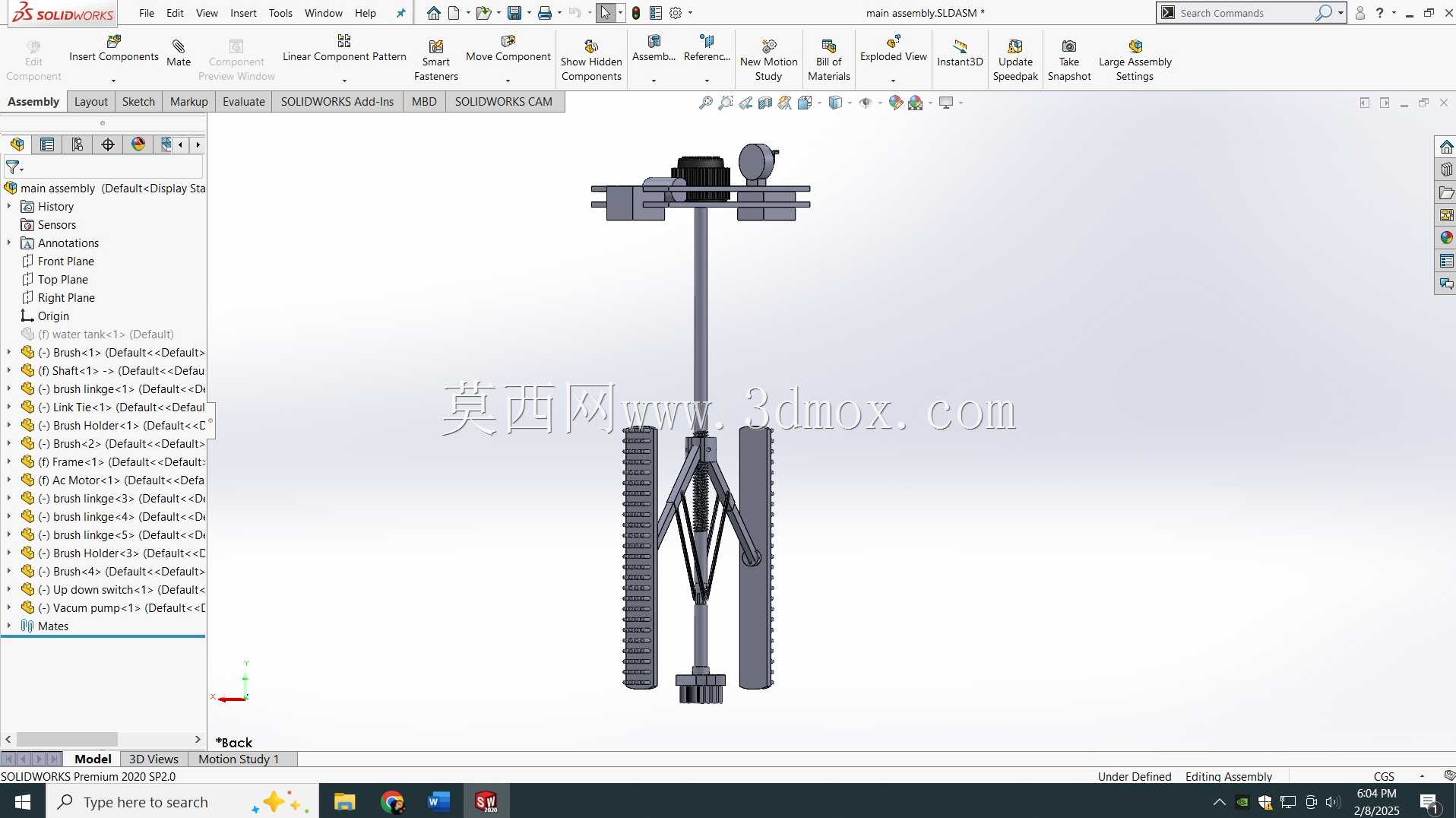Select the Mate tool

point(179,53)
